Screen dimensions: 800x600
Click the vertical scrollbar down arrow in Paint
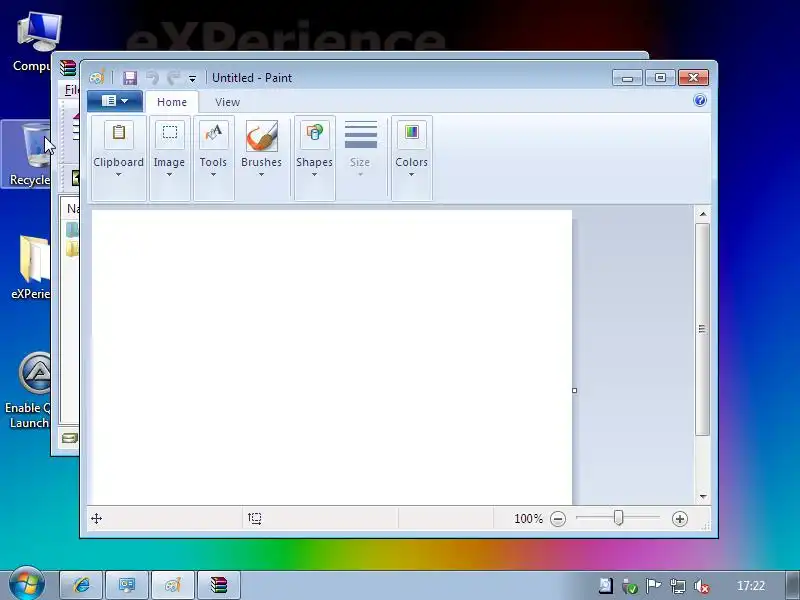pyautogui.click(x=703, y=496)
